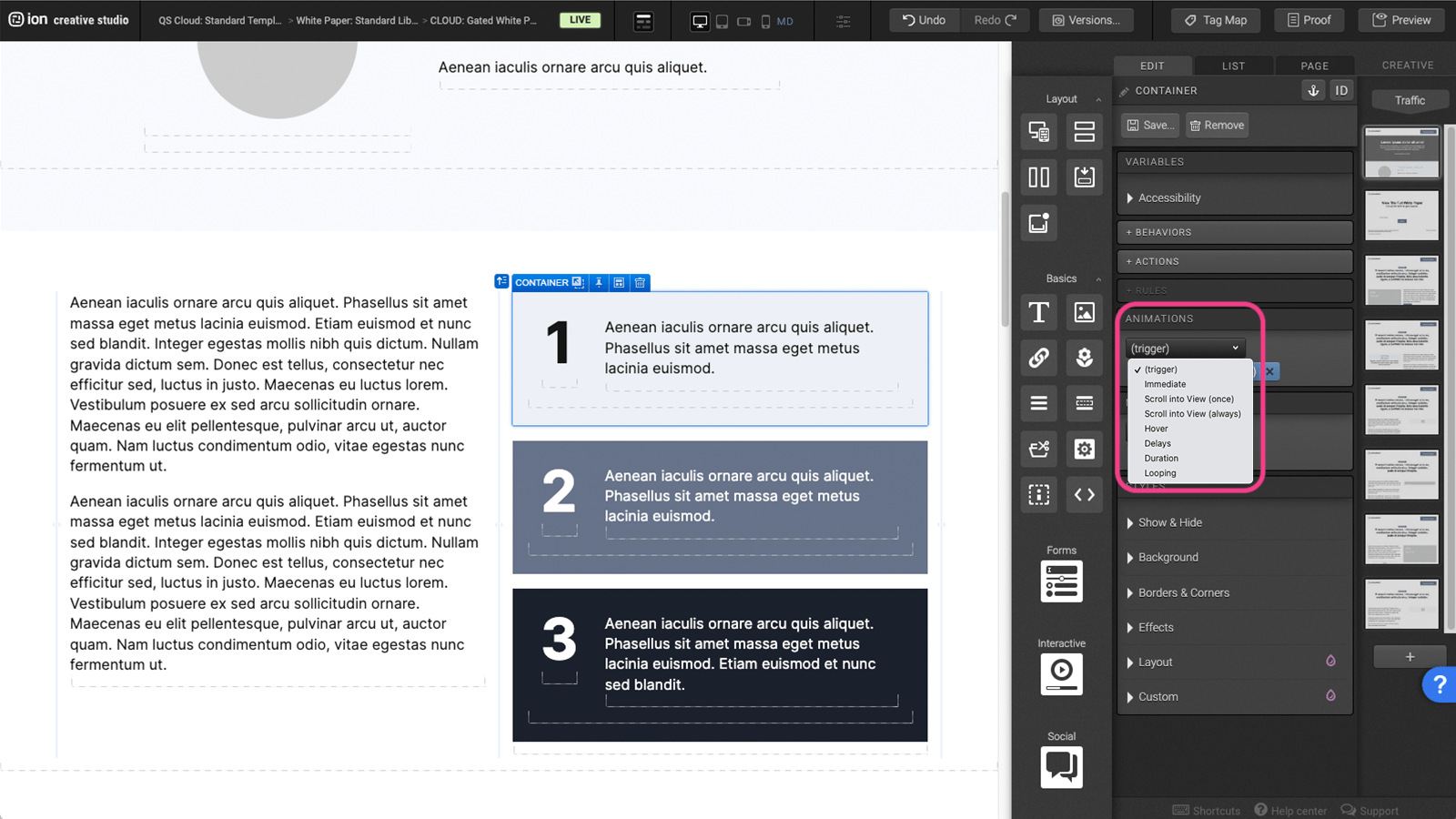Click the LIVE status badge

[x=580, y=20]
